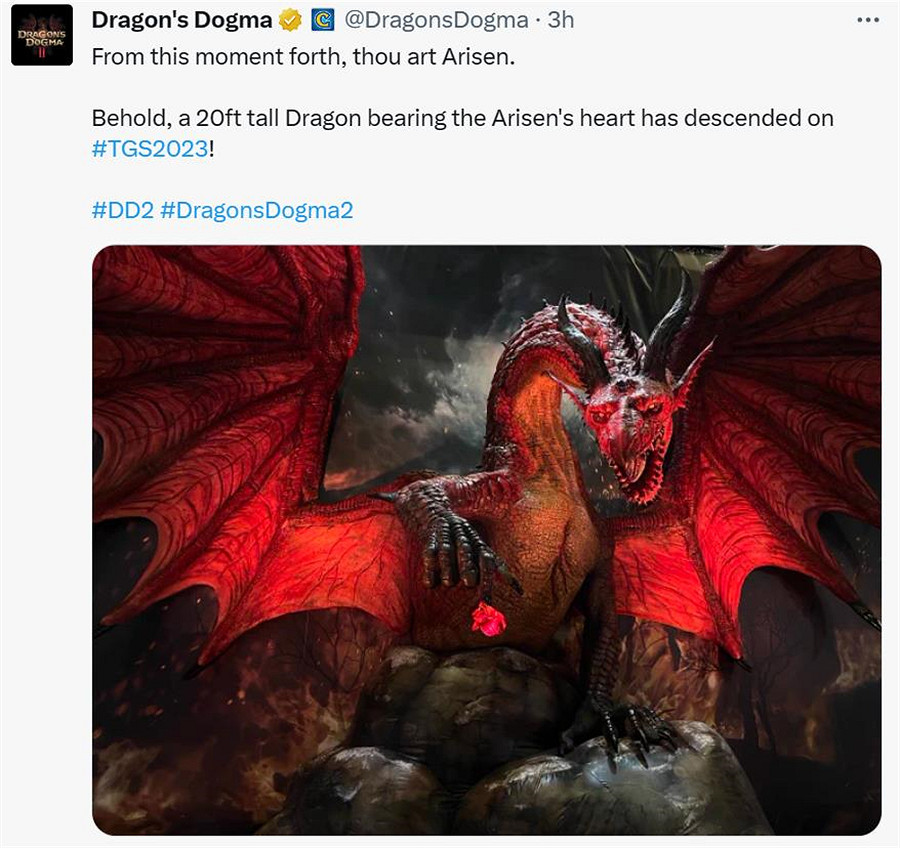Browse the #DragonsDogma2 hashtag

(x=256, y=211)
